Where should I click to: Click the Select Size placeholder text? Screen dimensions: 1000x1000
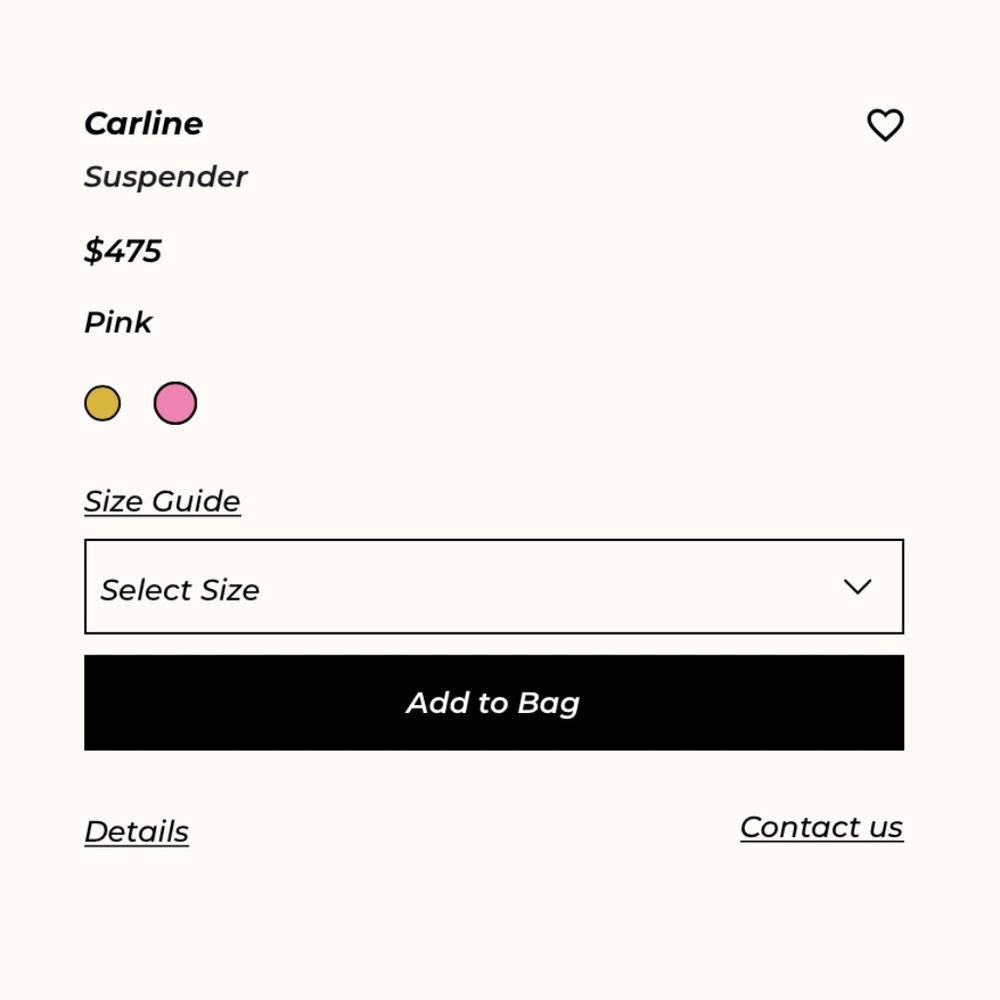click(180, 590)
